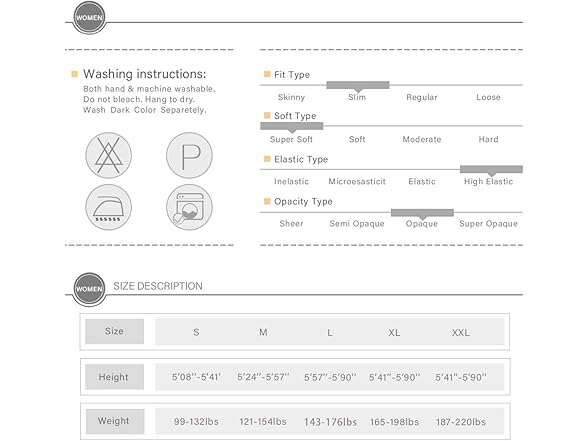
Task: Click the Weight header cell
Action: [115, 422]
